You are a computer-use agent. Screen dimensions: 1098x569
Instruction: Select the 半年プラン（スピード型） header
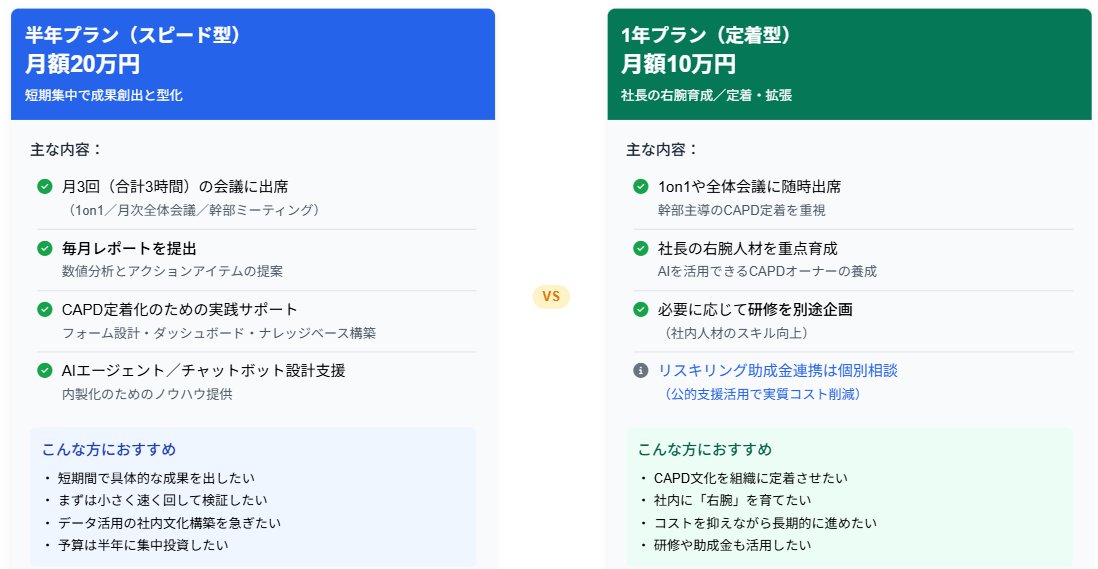coord(133,36)
